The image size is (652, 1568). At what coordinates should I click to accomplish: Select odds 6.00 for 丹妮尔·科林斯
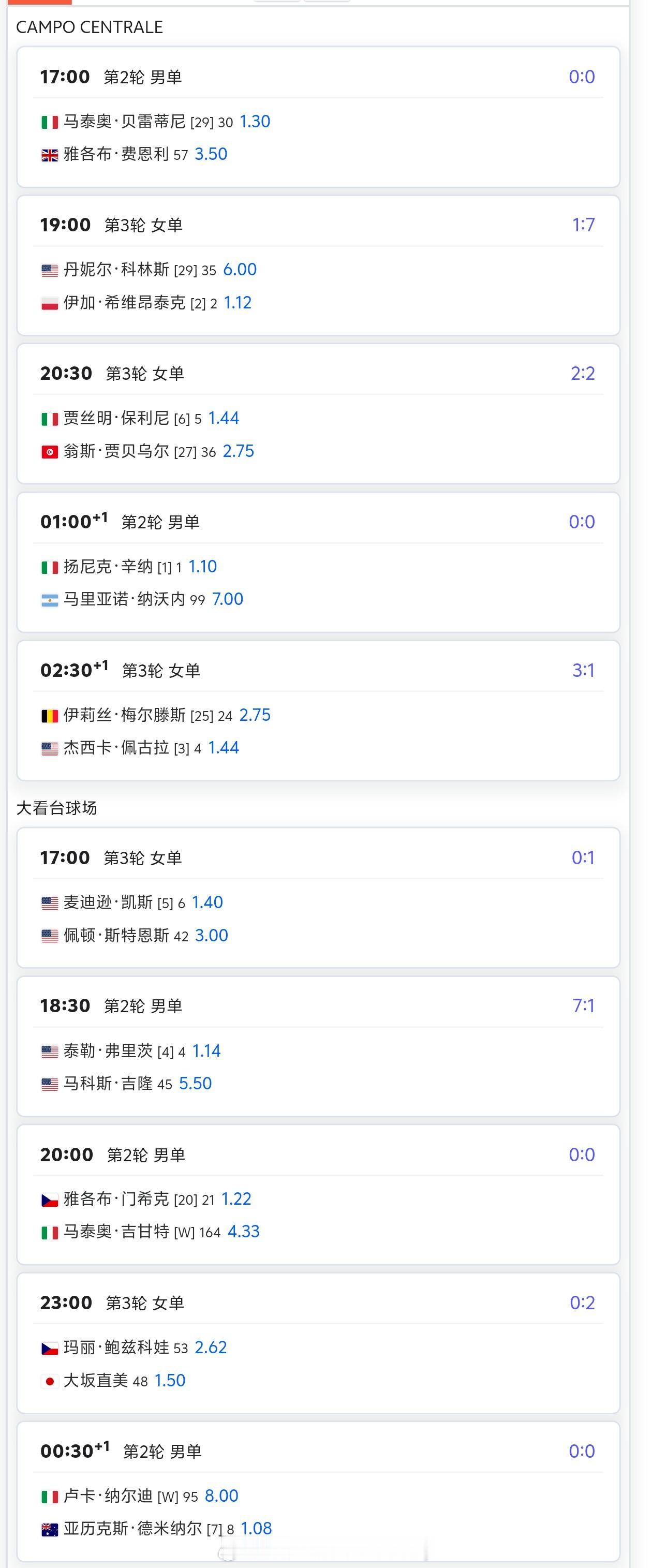pyautogui.click(x=240, y=270)
